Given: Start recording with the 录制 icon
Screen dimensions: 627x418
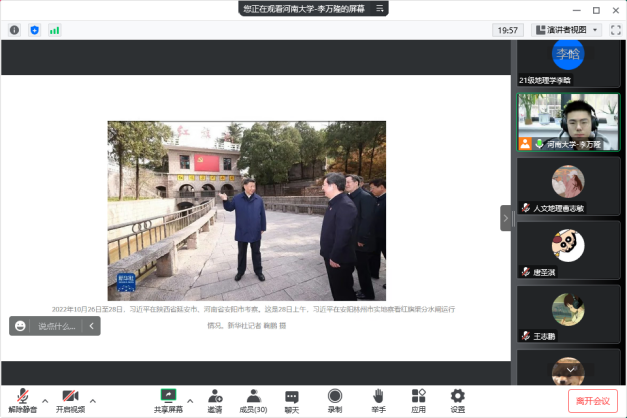Looking at the screenshot, I should [x=335, y=399].
